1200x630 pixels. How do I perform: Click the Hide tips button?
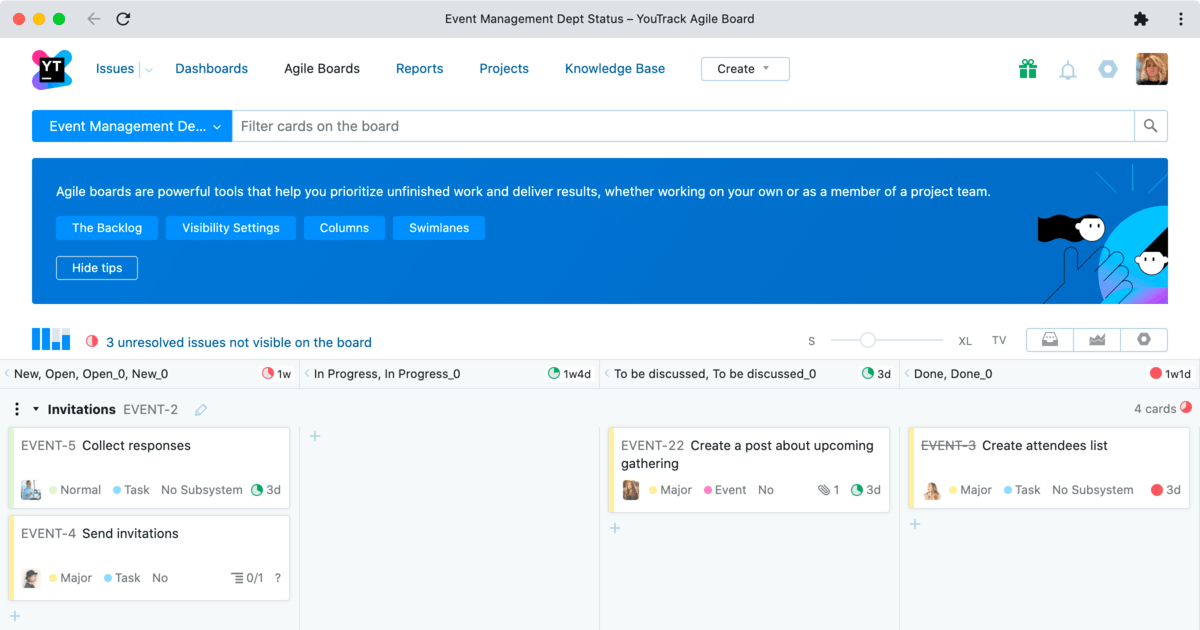[x=96, y=267]
